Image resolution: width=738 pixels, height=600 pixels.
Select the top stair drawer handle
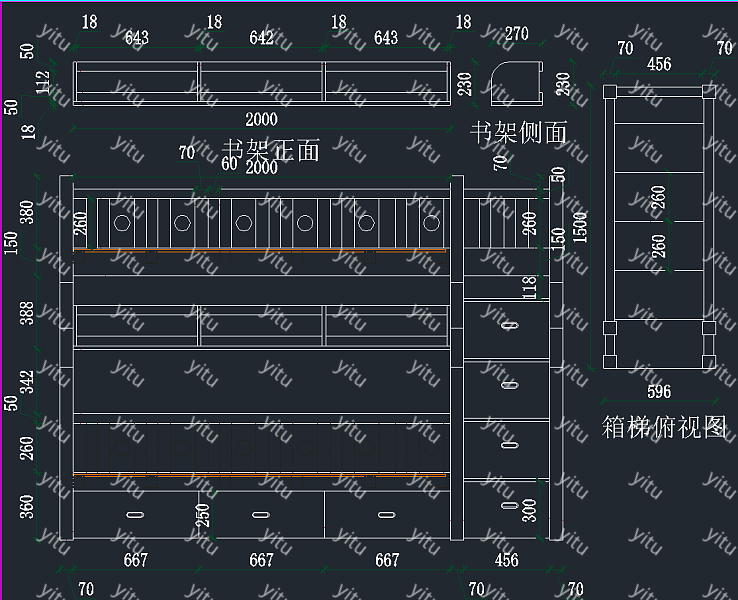(x=509, y=325)
